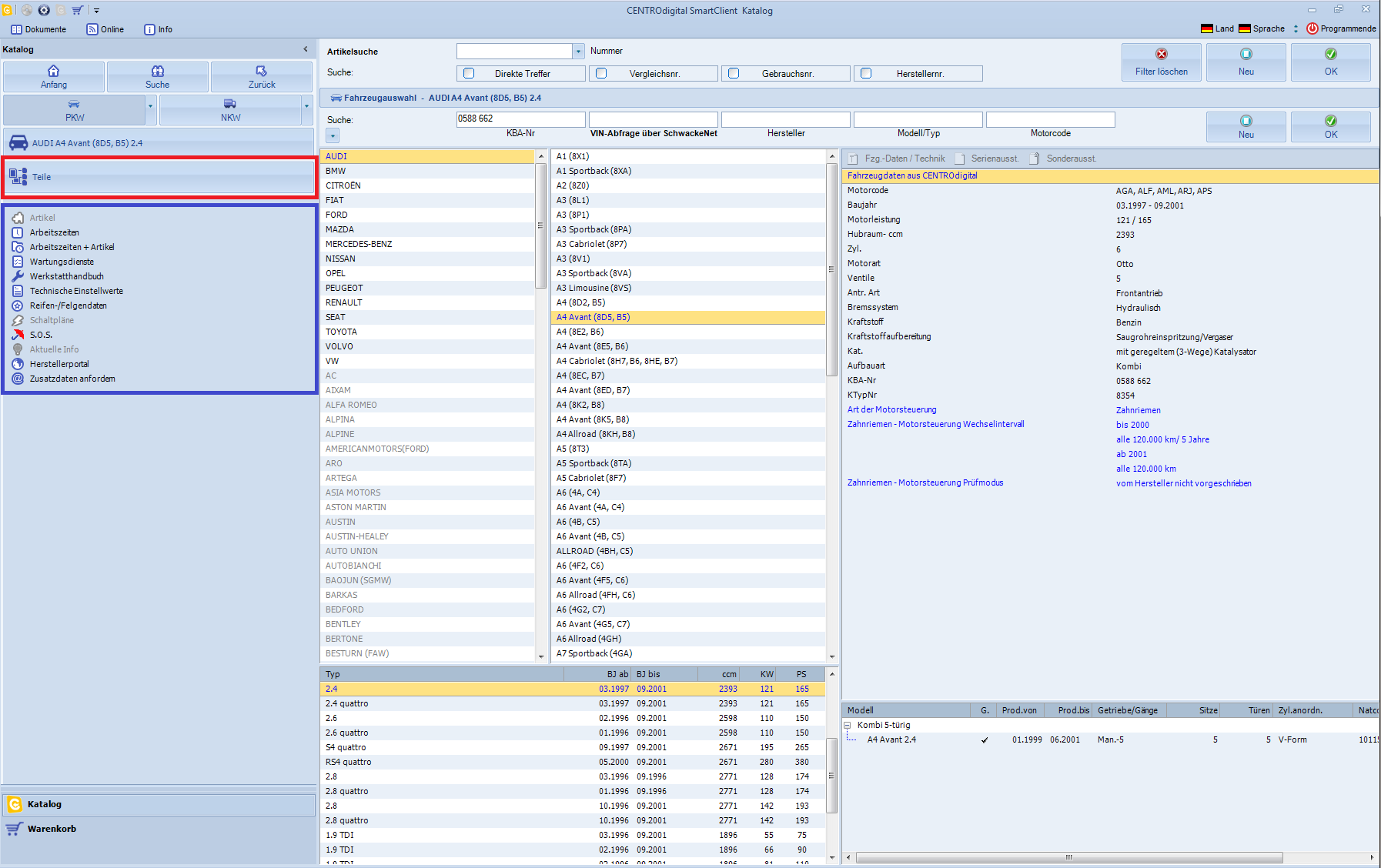Toggle the Gebrauchsnr. checkbox

734,73
